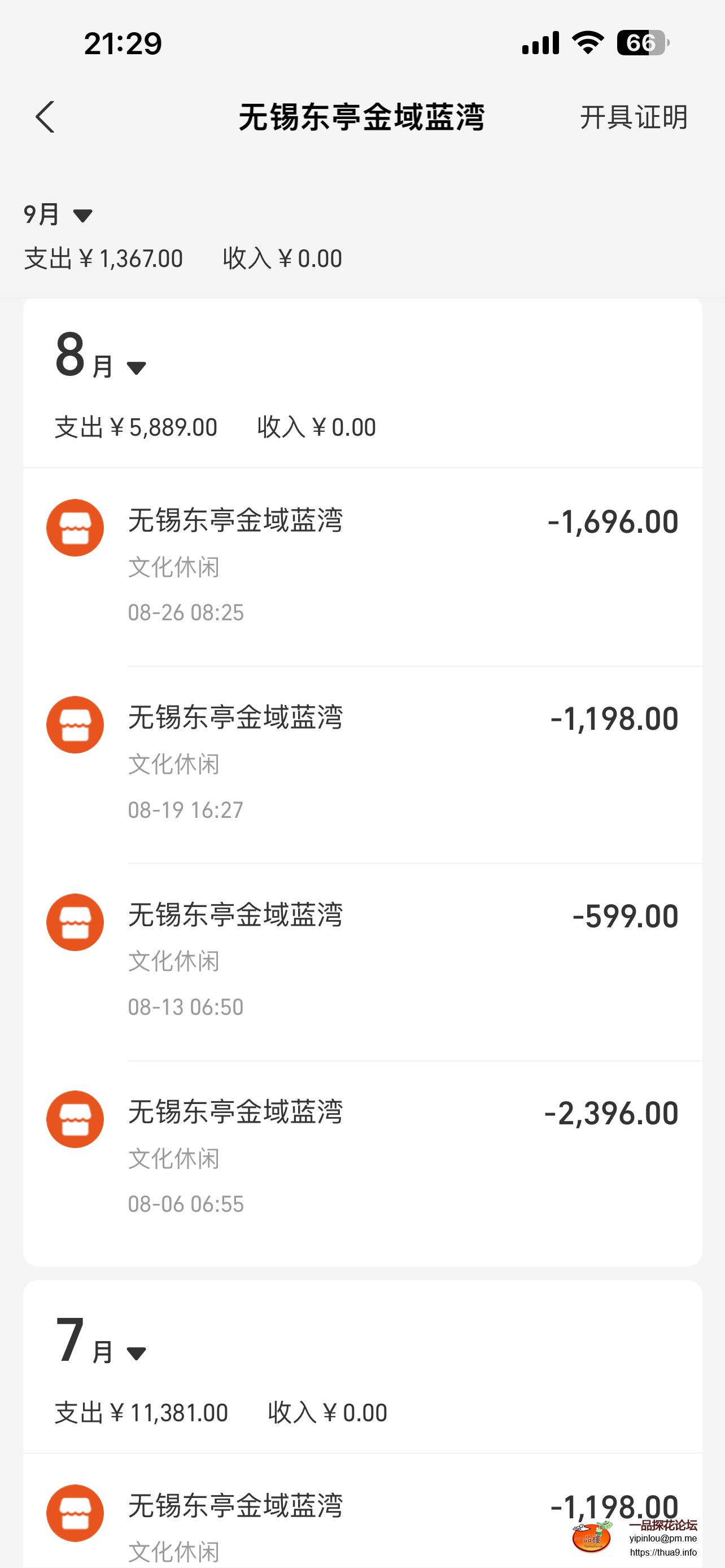Tap the Wi-Fi status icon
The height and width of the screenshot is (1568, 725).
587,43
